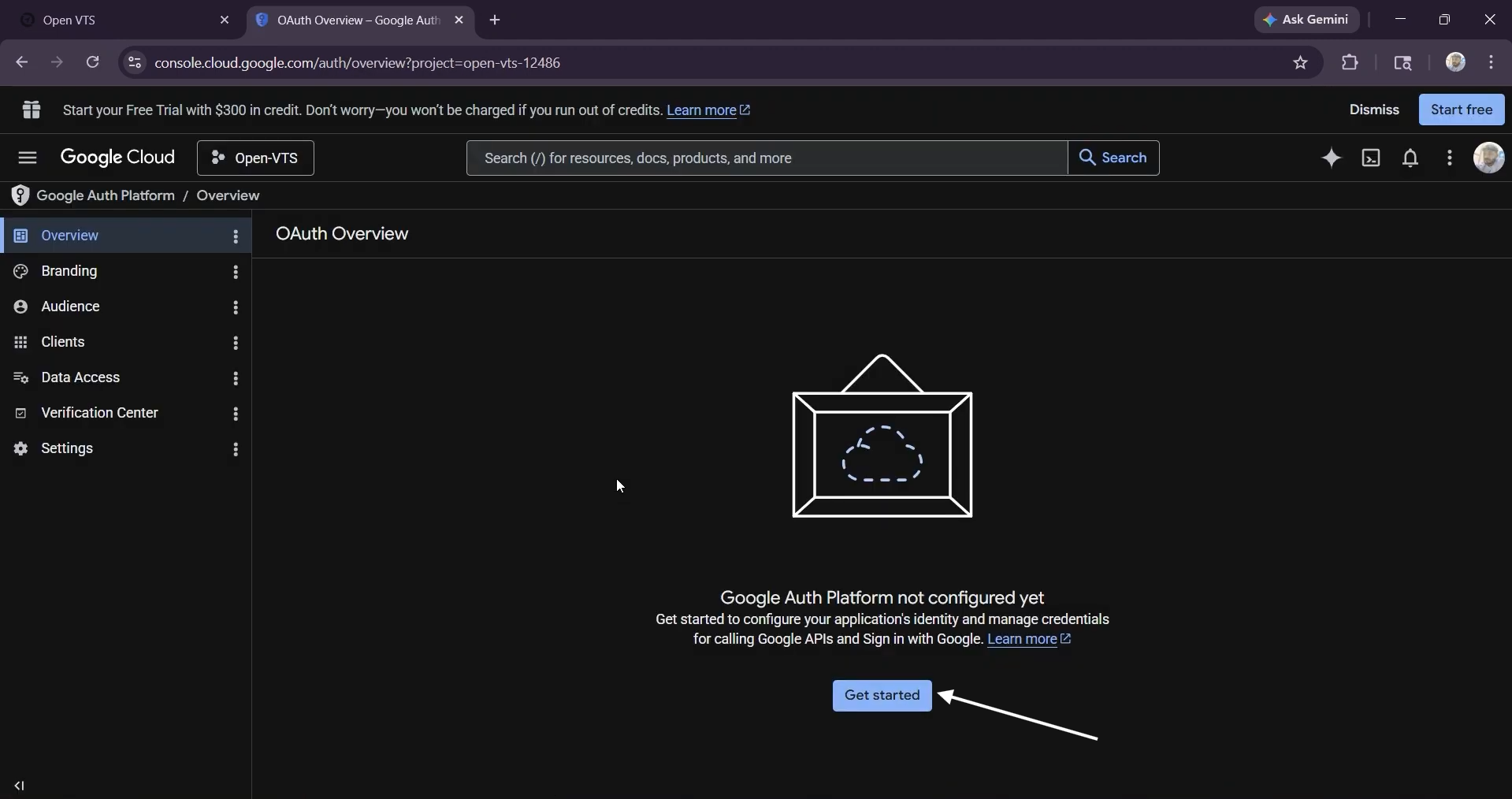Open a new browser tab

pos(495,20)
